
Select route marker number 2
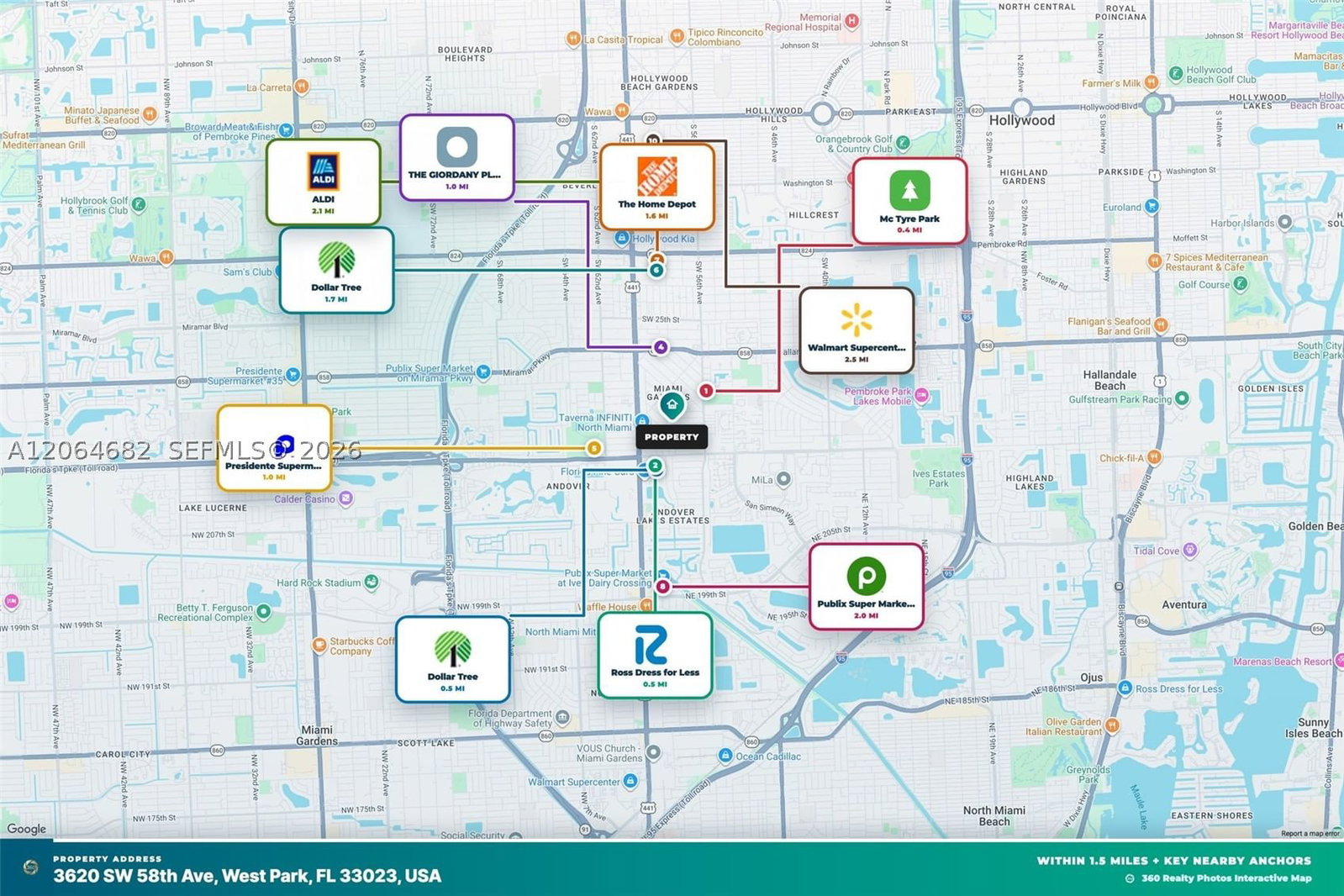click(655, 466)
